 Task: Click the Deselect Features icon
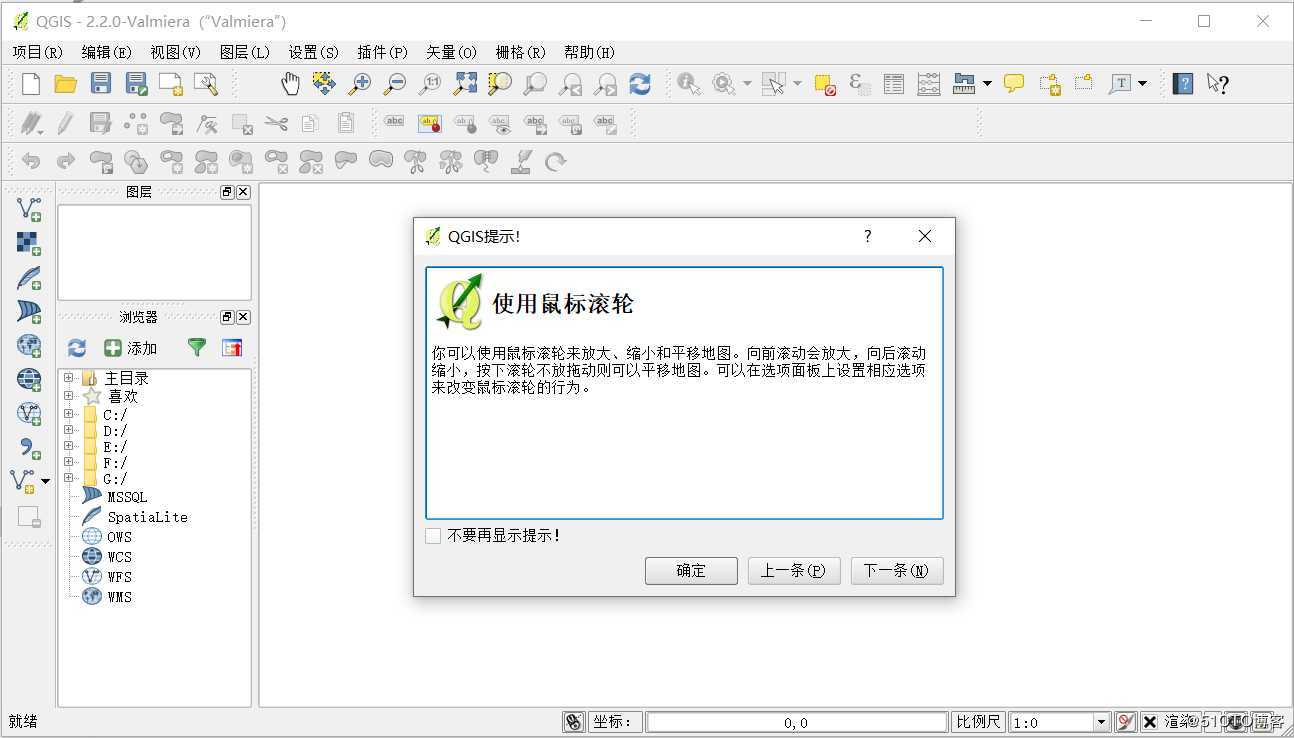point(825,84)
